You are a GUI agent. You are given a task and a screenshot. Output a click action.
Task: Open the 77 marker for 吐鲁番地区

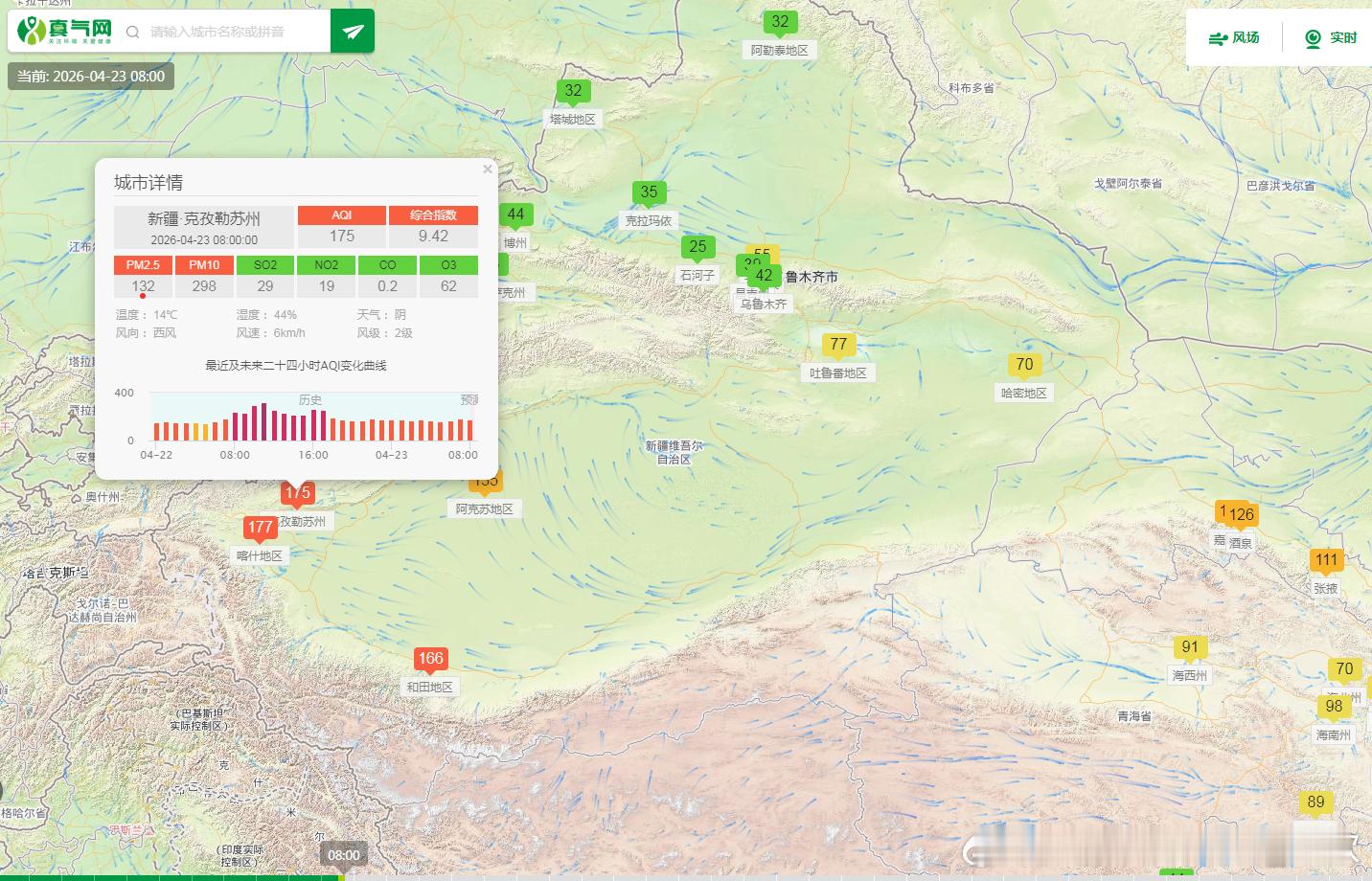(x=838, y=346)
